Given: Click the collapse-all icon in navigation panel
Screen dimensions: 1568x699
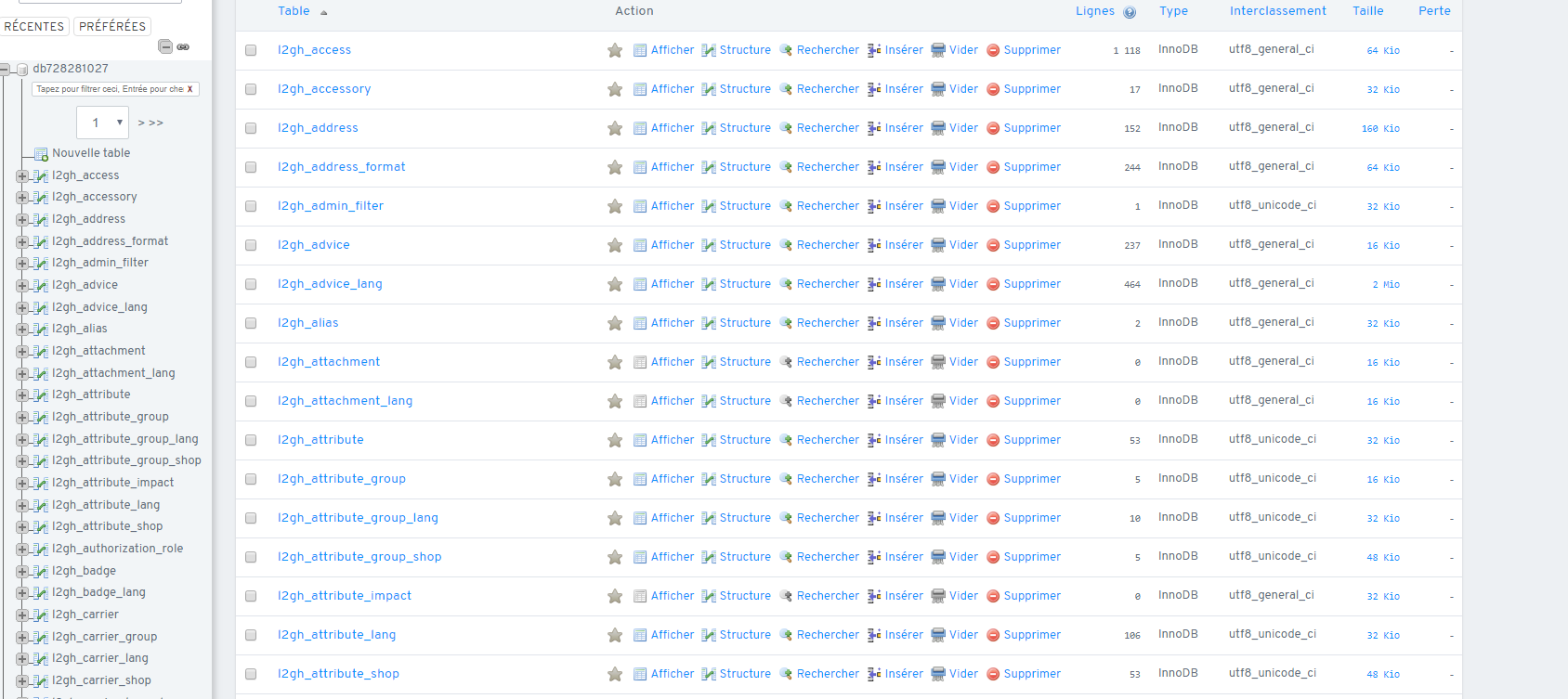Looking at the screenshot, I should (165, 46).
